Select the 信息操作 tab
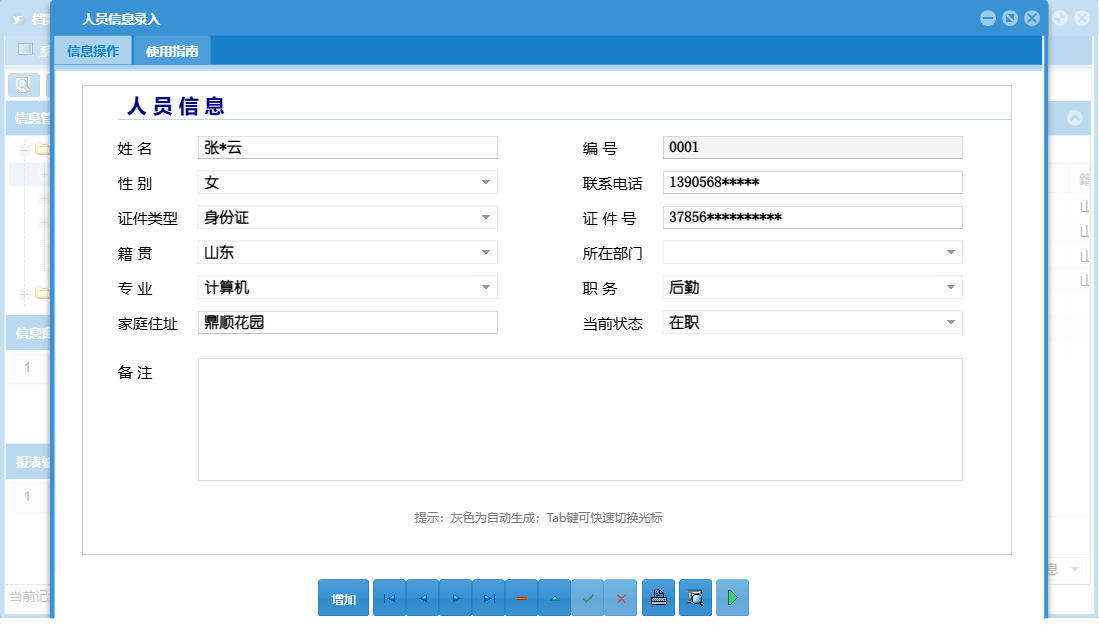Screen dimensions: 1099x625 pyautogui.click(x=95, y=49)
